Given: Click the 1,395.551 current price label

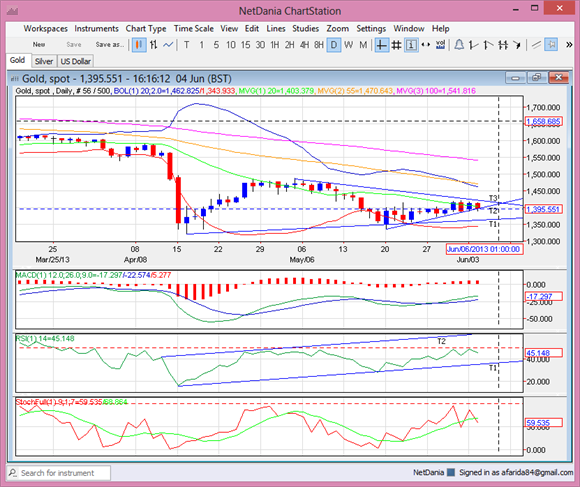Looking at the screenshot, I should coord(544,209).
